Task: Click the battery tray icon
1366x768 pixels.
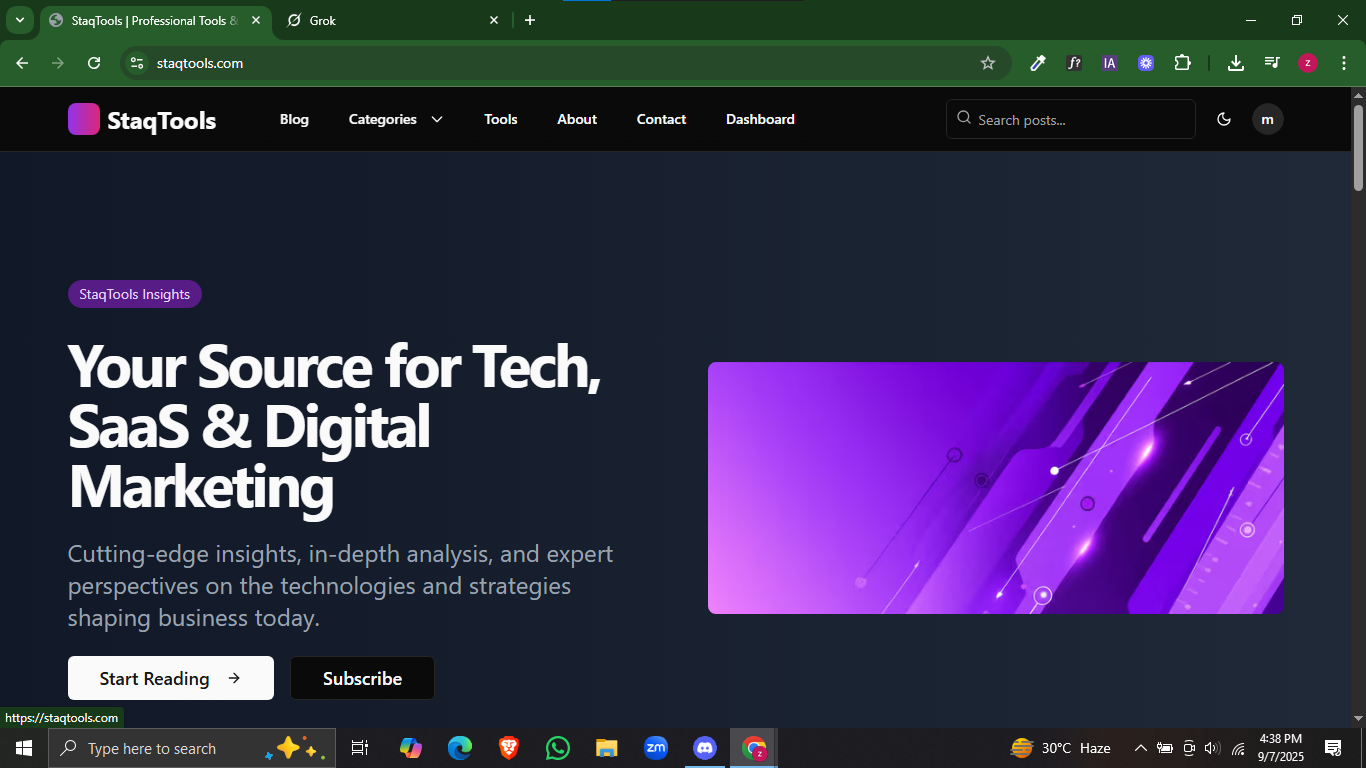Action: point(1165,748)
